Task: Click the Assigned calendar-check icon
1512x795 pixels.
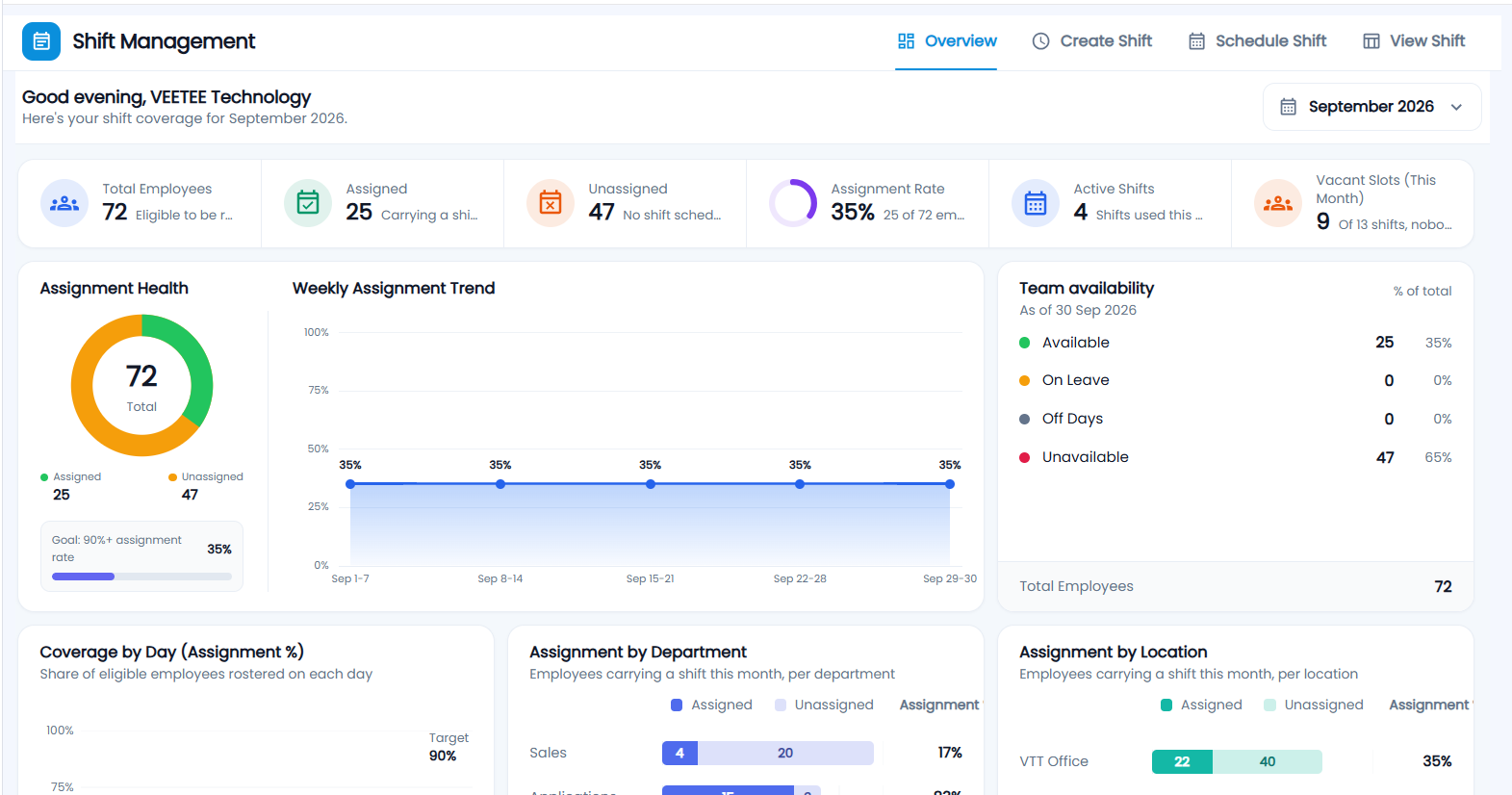Action: (x=308, y=203)
